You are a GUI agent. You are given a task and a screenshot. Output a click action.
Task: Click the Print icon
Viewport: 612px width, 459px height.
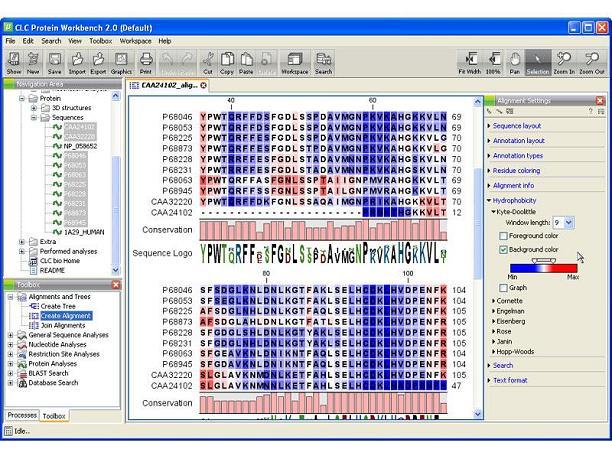pyautogui.click(x=146, y=62)
